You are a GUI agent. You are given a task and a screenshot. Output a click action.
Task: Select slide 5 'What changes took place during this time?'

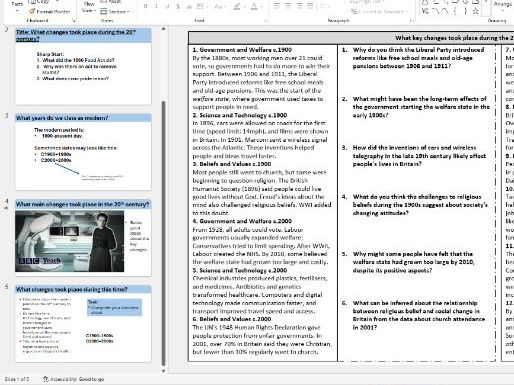tap(83, 323)
